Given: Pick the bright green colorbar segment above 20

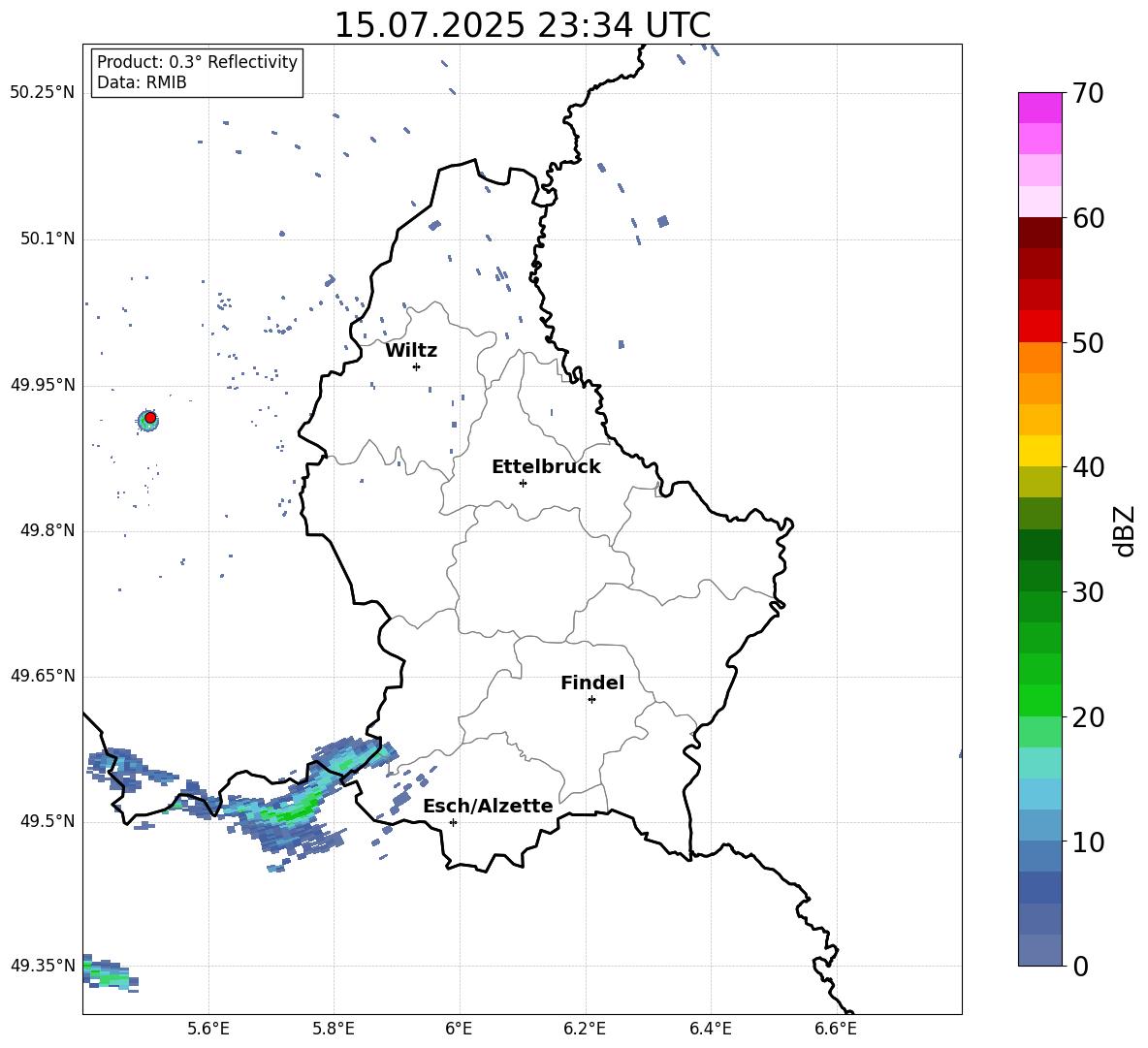Looking at the screenshot, I should (x=1040, y=700).
